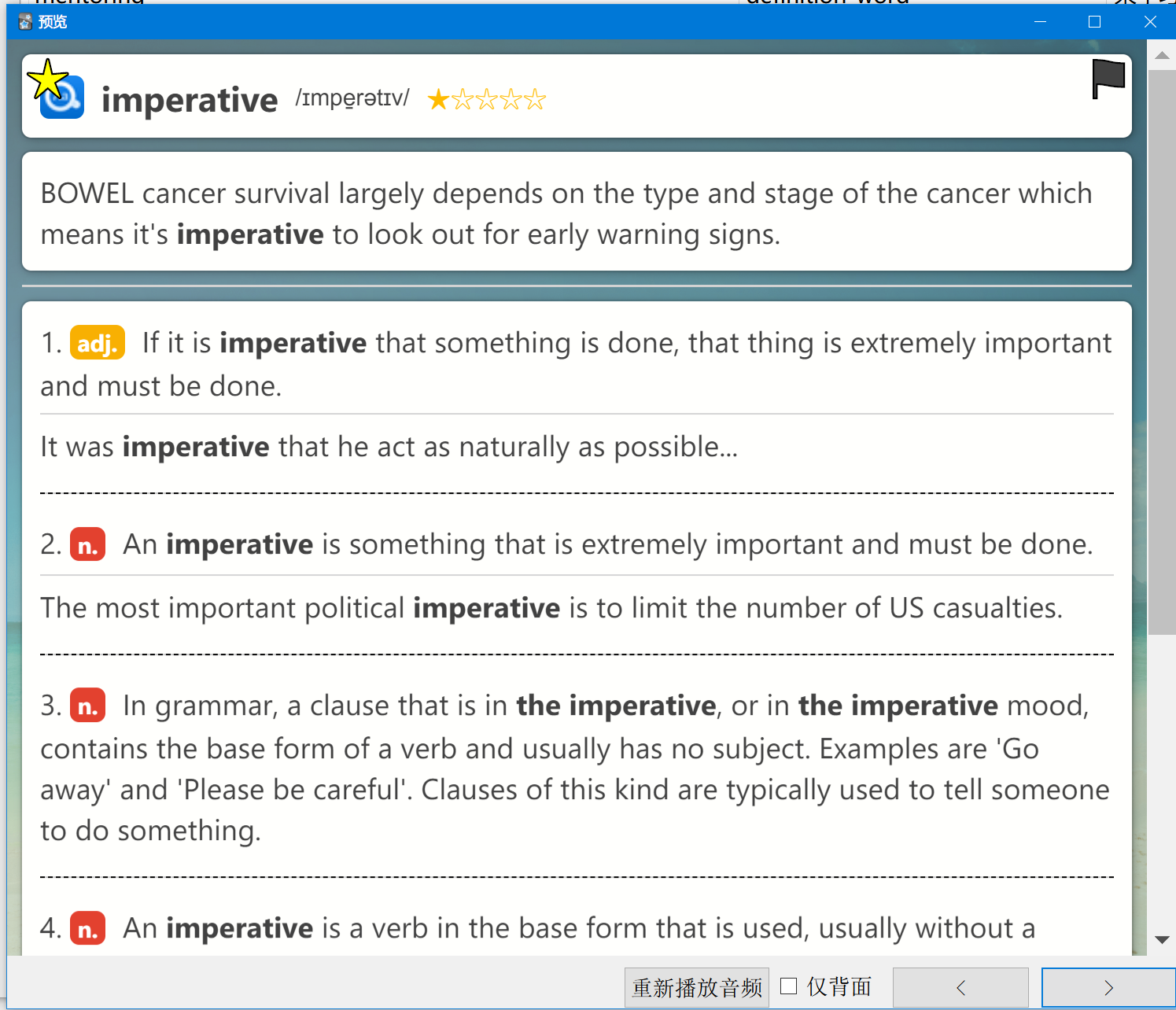The width and height of the screenshot is (1176, 1010).
Task: Go to the previous card with left arrow
Action: click(960, 987)
